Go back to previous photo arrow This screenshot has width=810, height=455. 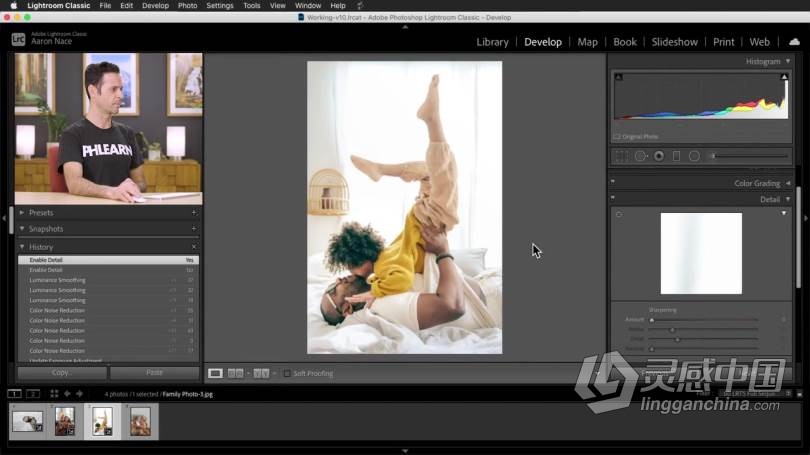click(67, 394)
